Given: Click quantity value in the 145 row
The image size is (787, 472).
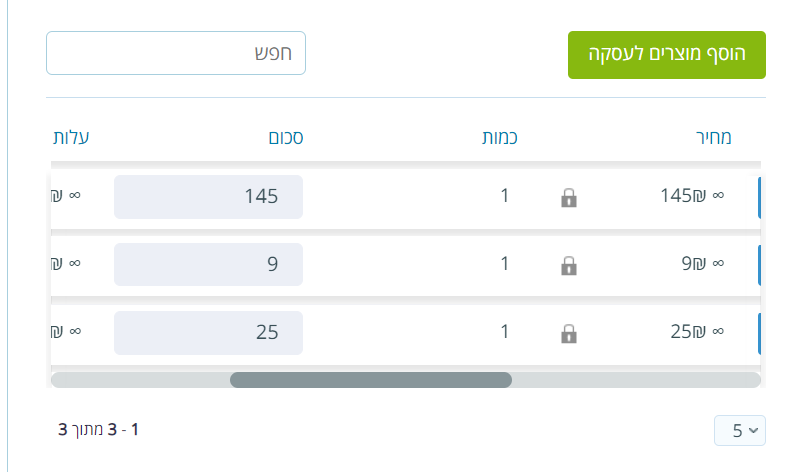Looking at the screenshot, I should [505, 196].
